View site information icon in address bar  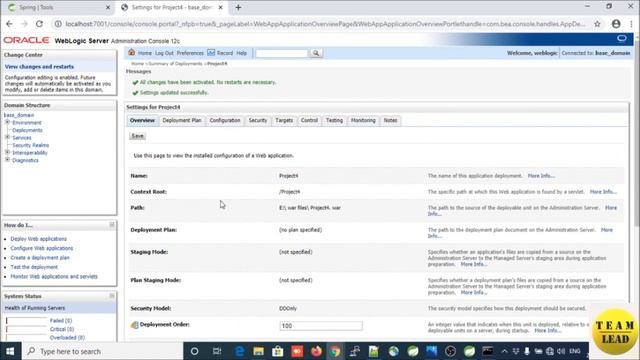58,24
